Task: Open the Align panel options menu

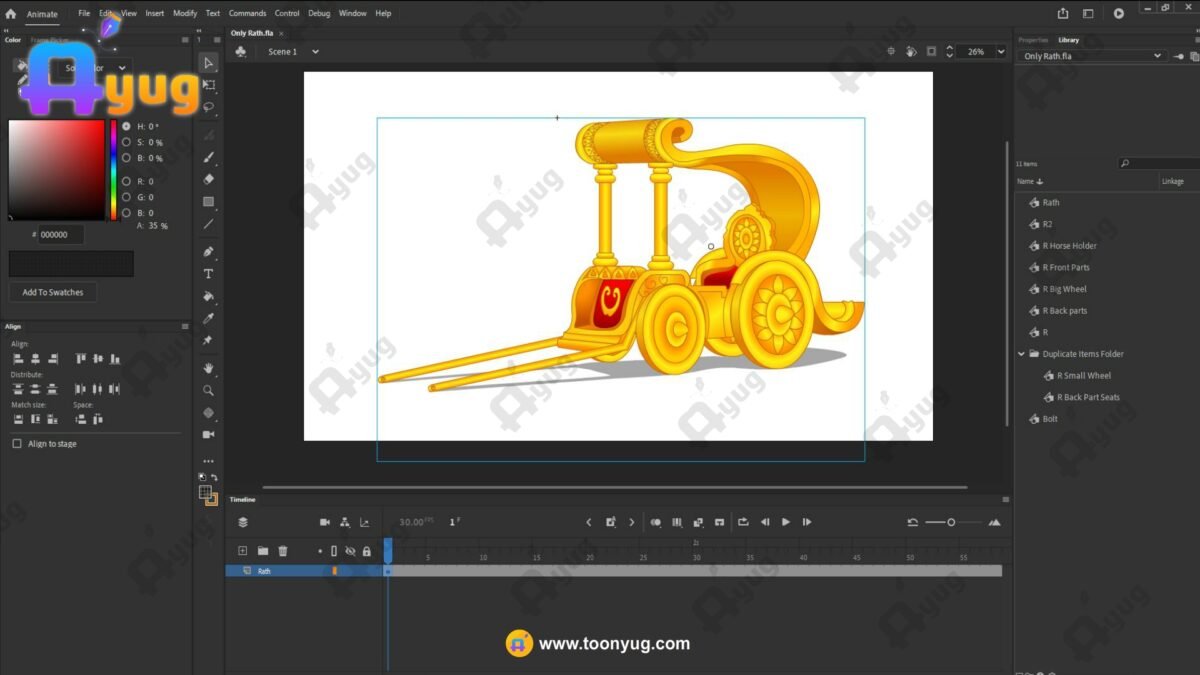Action: 185,326
